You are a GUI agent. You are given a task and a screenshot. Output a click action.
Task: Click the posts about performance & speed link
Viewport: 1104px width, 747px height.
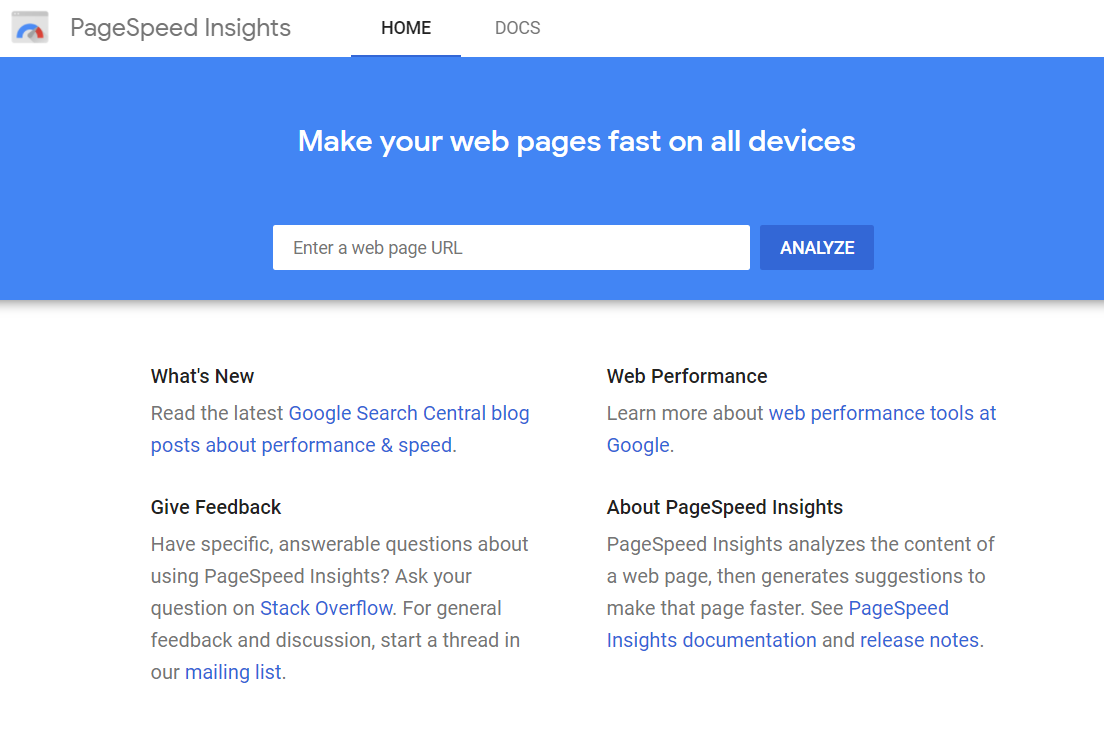pyautogui.click(x=301, y=444)
